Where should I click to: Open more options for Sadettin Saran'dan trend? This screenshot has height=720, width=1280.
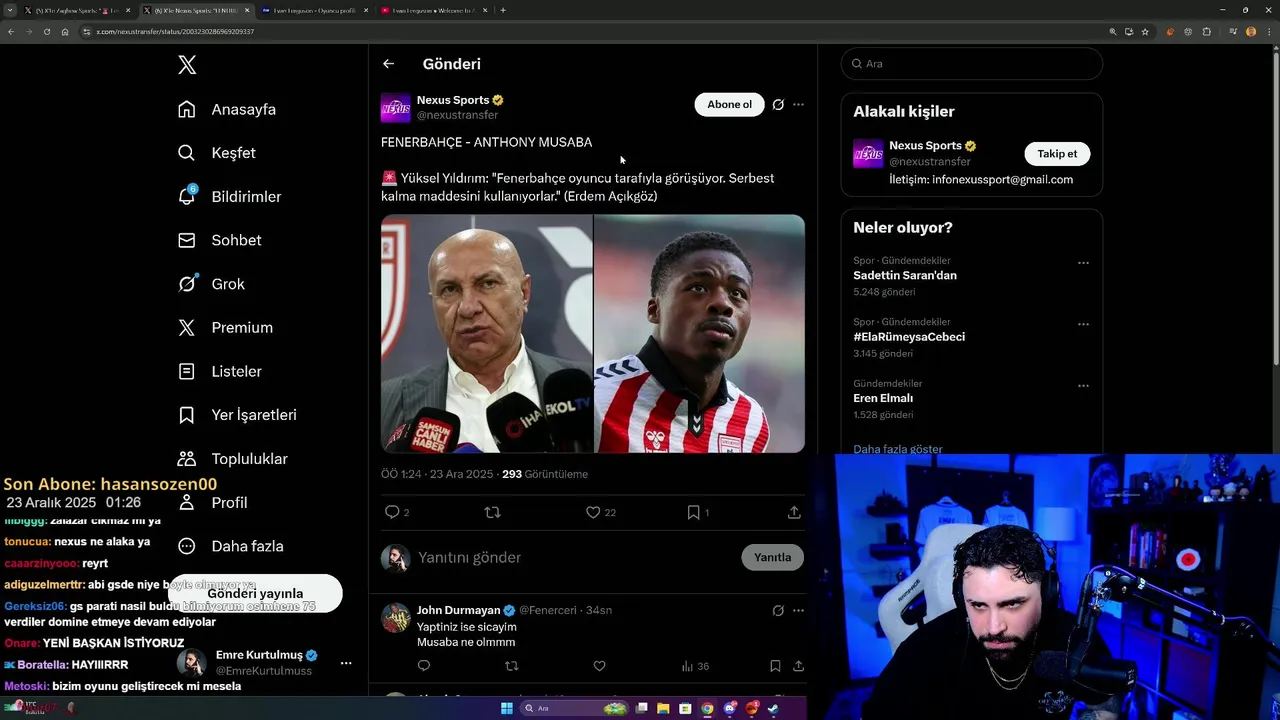pyautogui.click(x=1083, y=263)
